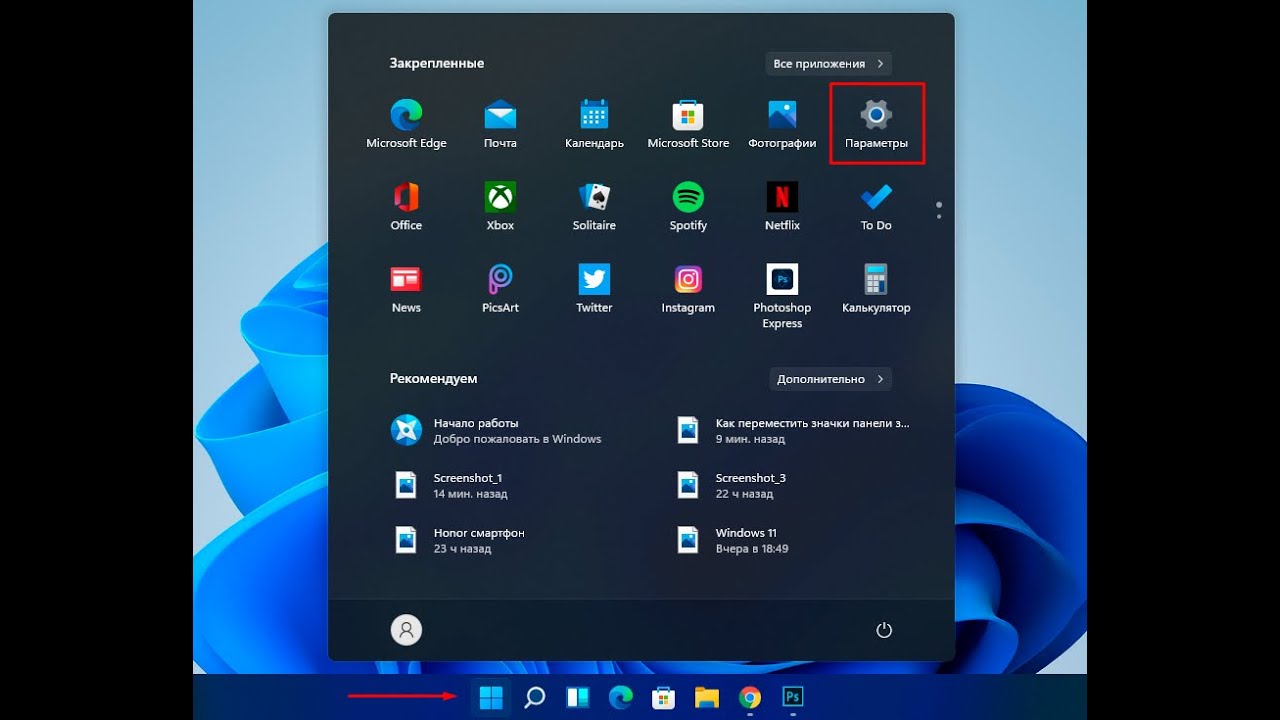Launch the Solitaire game

pyautogui.click(x=594, y=206)
